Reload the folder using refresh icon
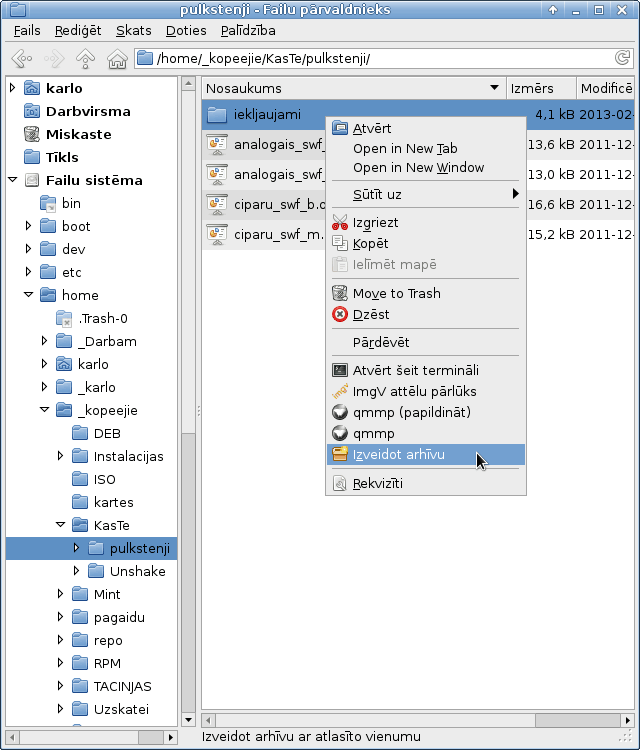The image size is (640, 750). 622,58
